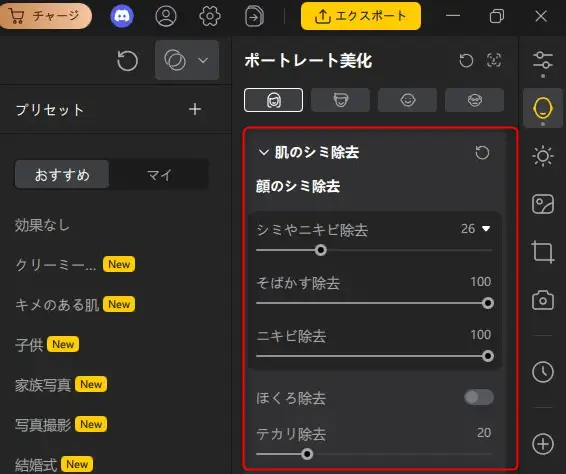This screenshot has width=566, height=474.
Task: Click the シミやニキビ除去 value 26
Action: click(x=468, y=229)
